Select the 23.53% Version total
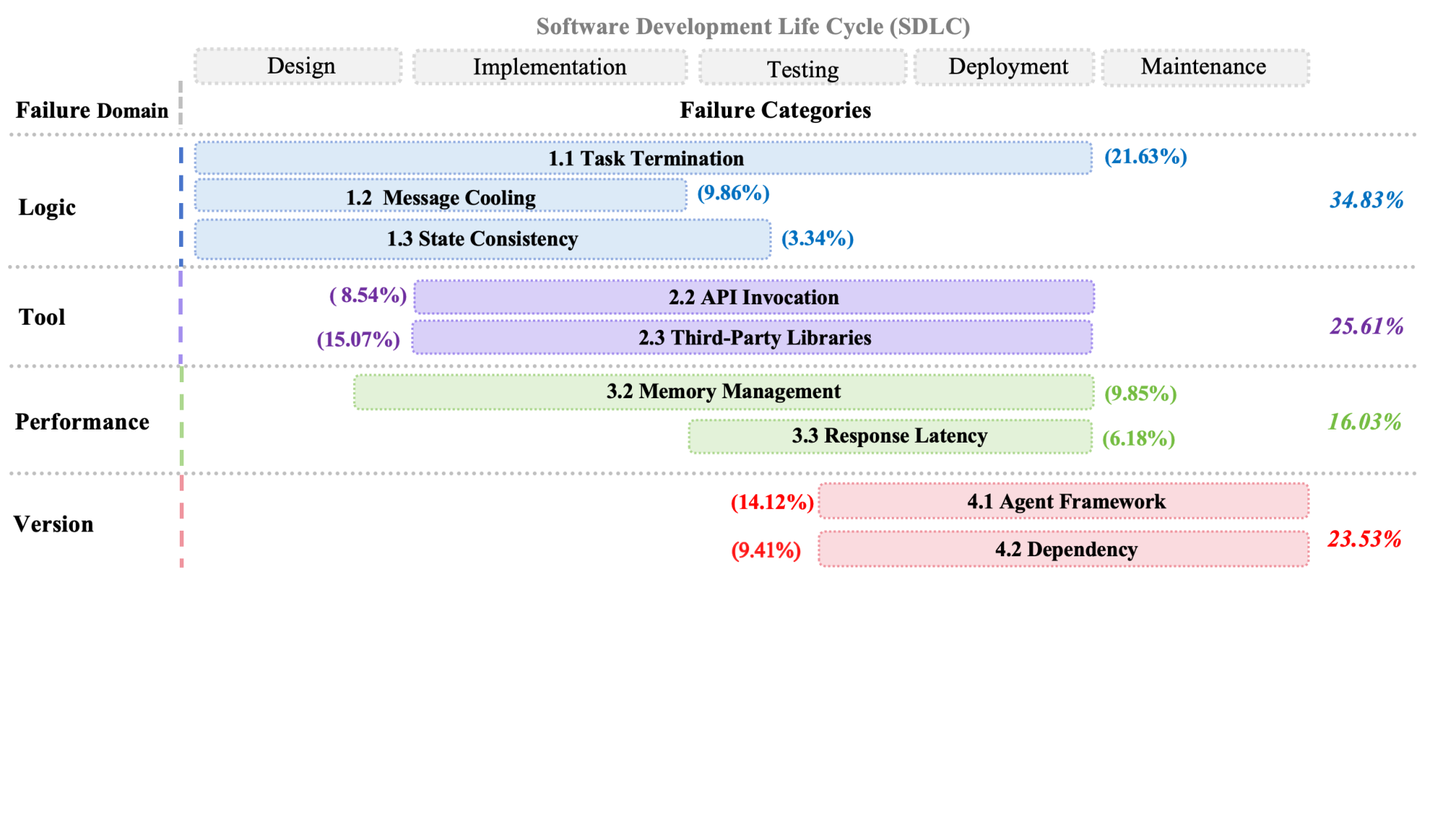Screen dimensions: 1456x819 [x=1364, y=539]
